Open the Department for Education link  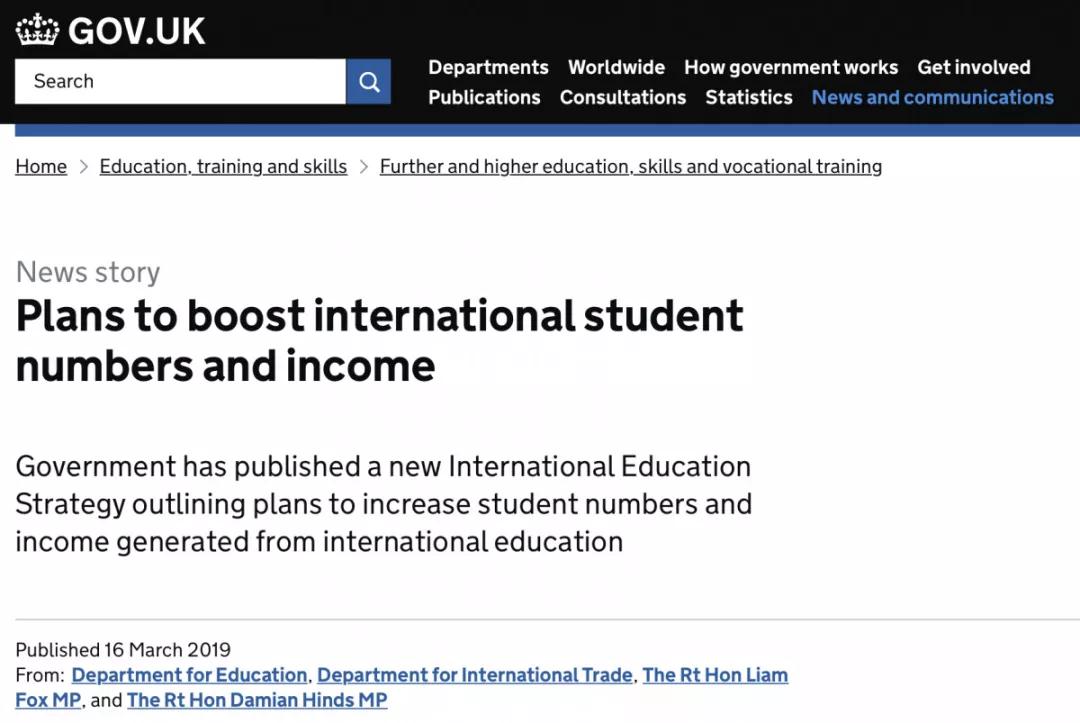(x=189, y=675)
